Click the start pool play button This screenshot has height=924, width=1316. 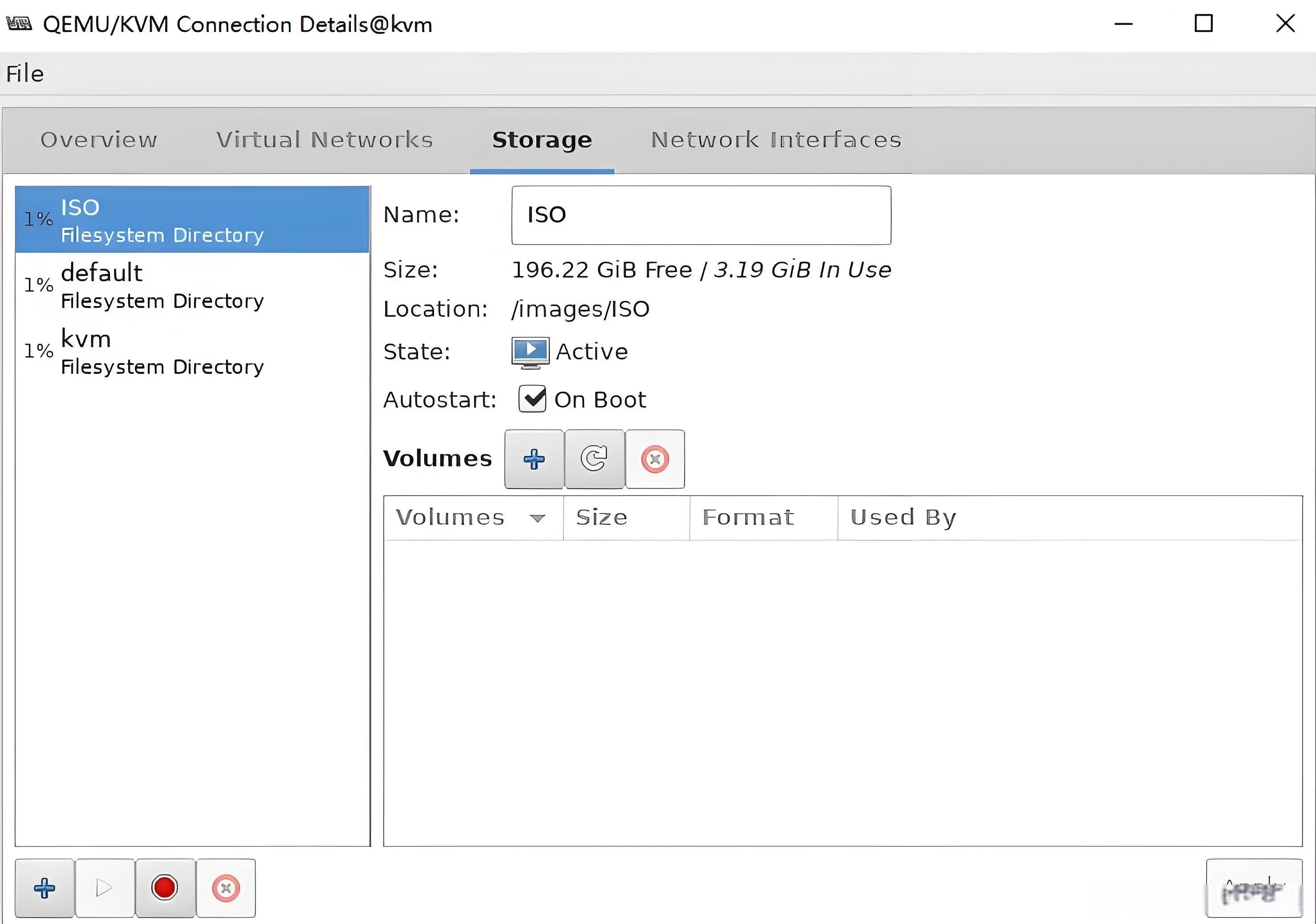point(104,888)
